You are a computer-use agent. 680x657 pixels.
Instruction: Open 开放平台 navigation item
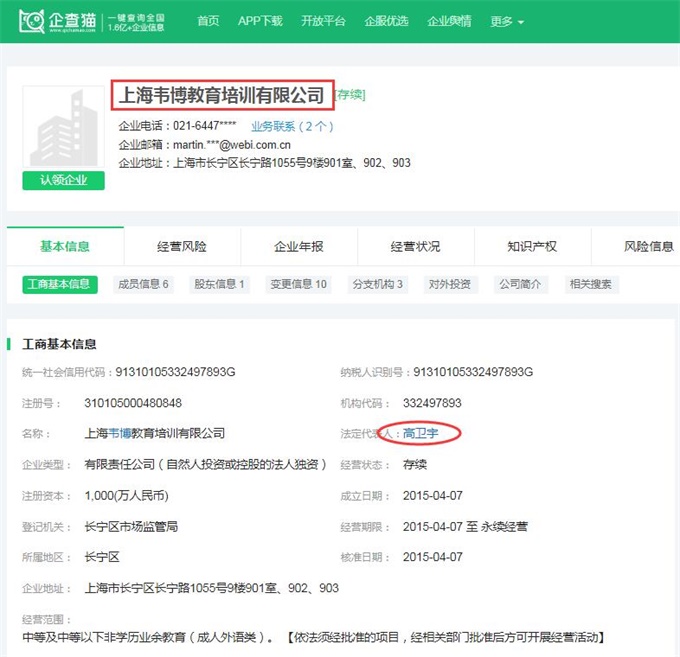[x=323, y=21]
